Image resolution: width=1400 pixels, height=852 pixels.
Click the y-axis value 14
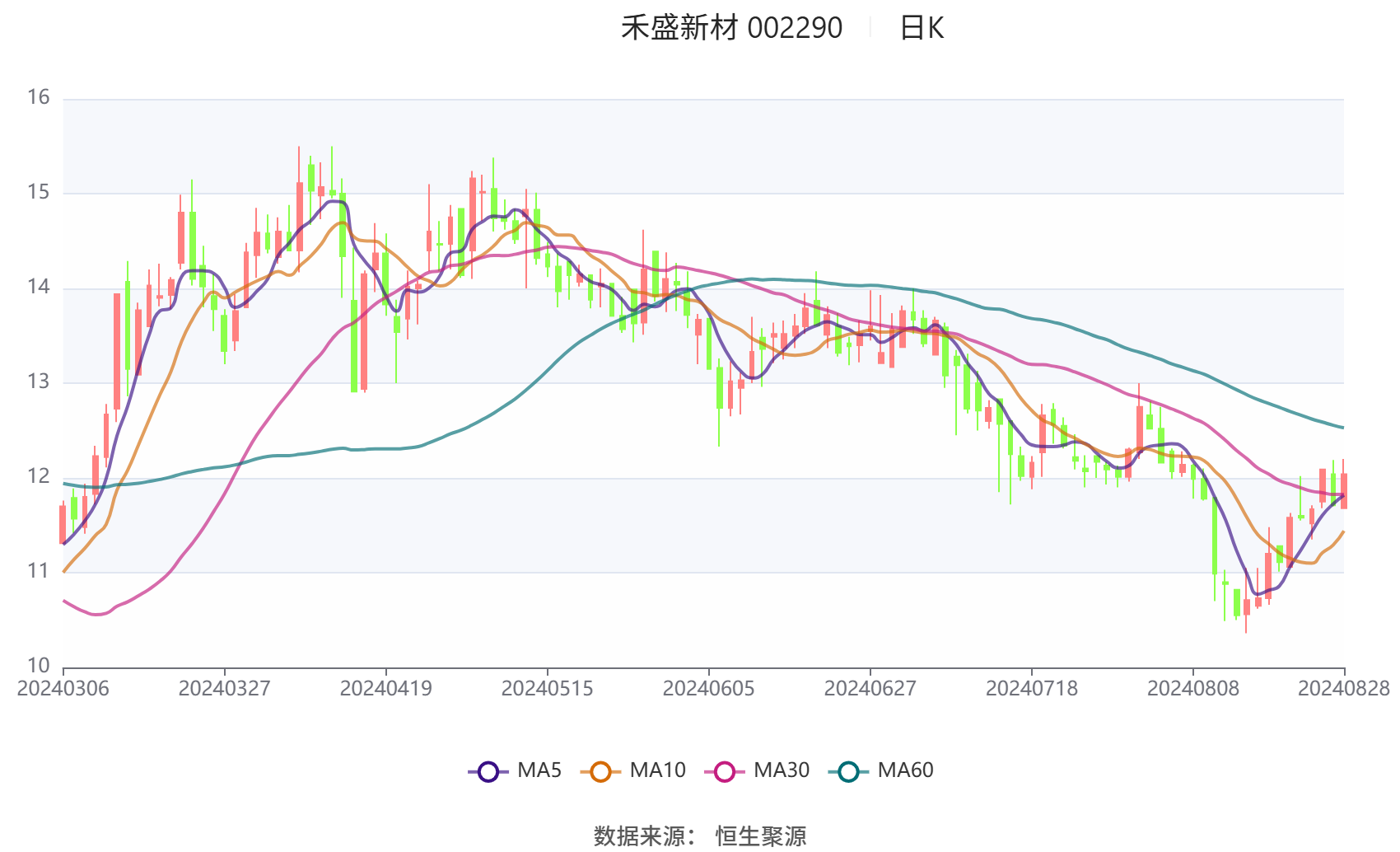pos(39,287)
